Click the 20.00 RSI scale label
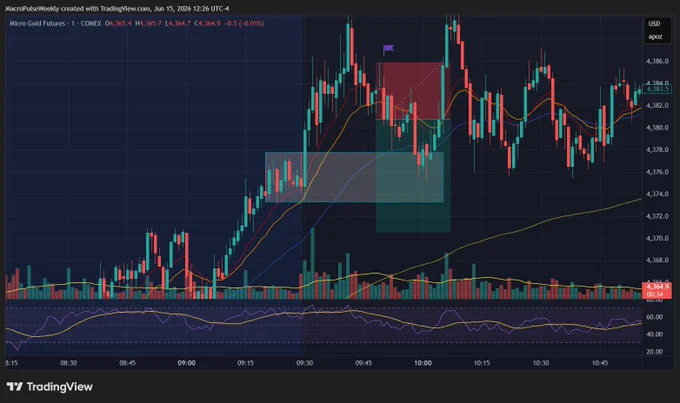This screenshot has width=680, height=403. click(x=654, y=352)
